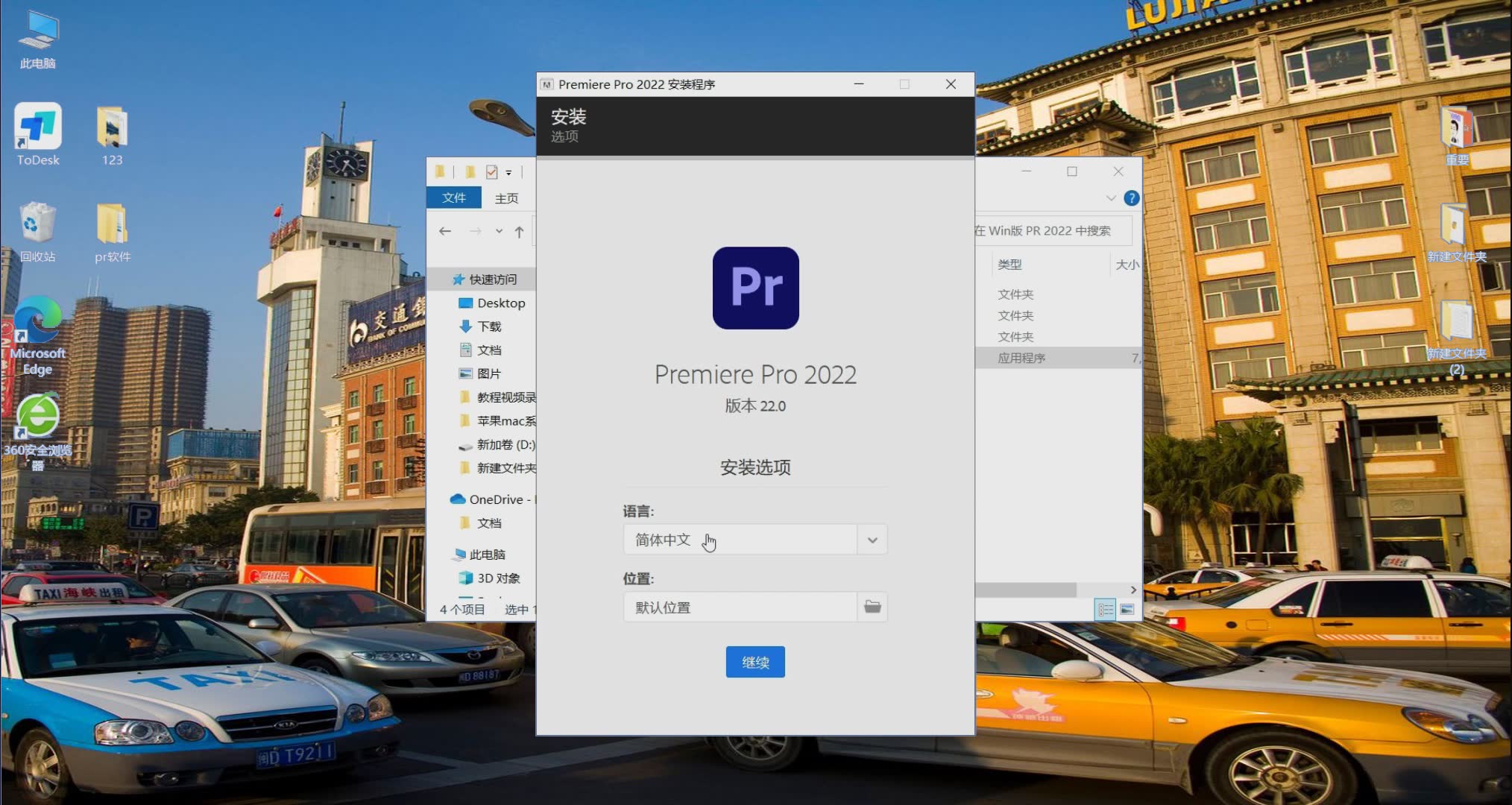Click the browse folder icon for install location
Viewport: 1512px width, 805px height.
click(872, 607)
